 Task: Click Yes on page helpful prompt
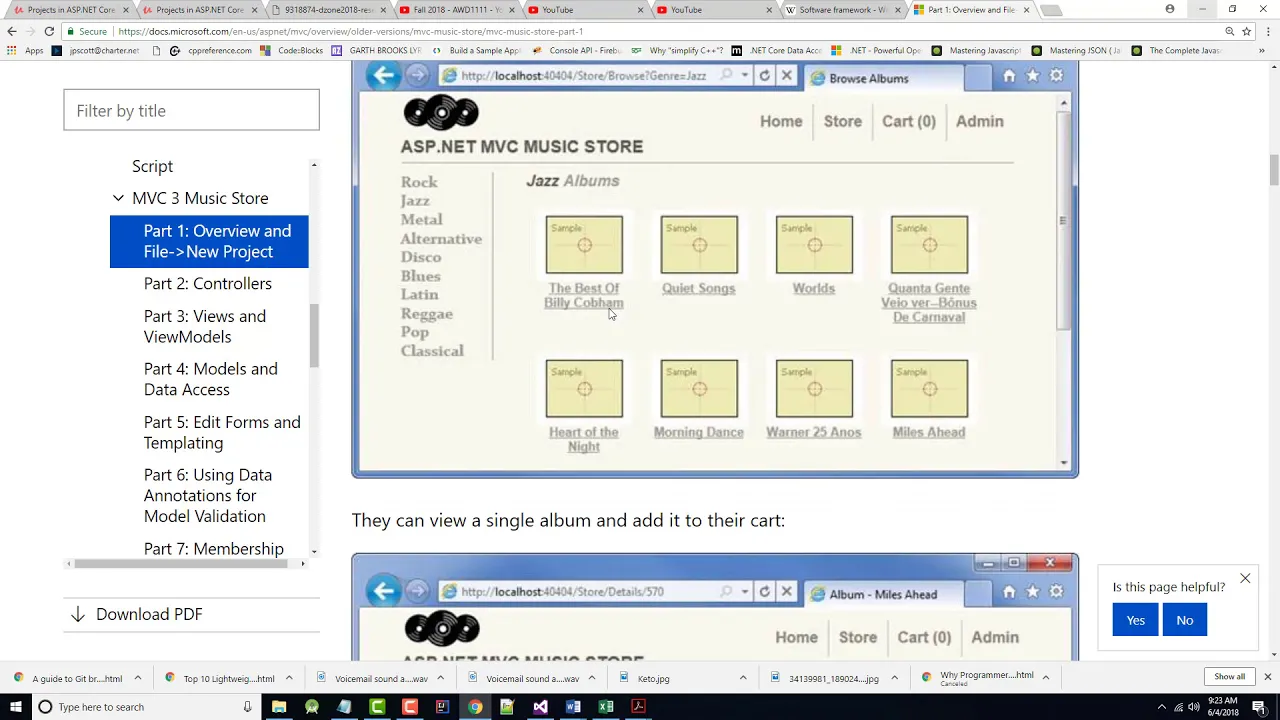coord(1135,620)
